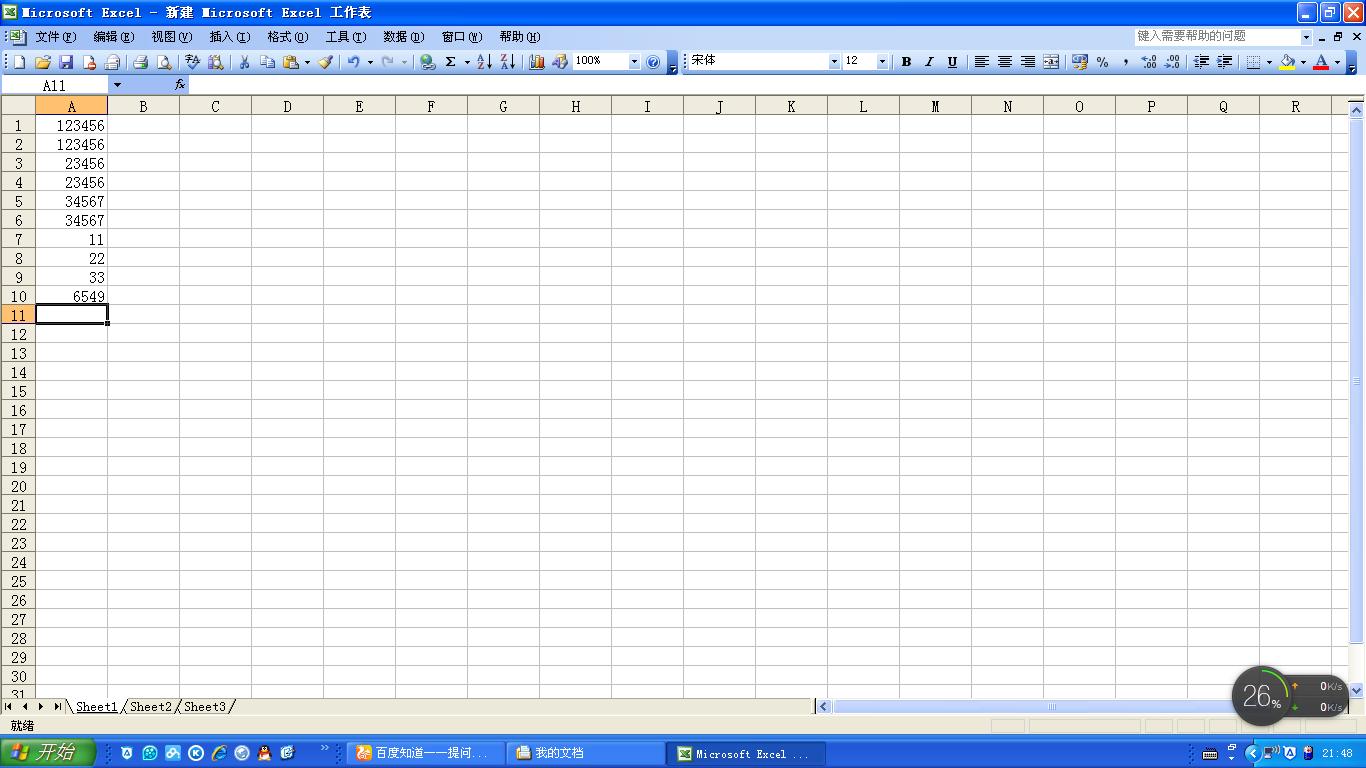1366x768 pixels.
Task: Copy the selected cell
Action: (267, 62)
